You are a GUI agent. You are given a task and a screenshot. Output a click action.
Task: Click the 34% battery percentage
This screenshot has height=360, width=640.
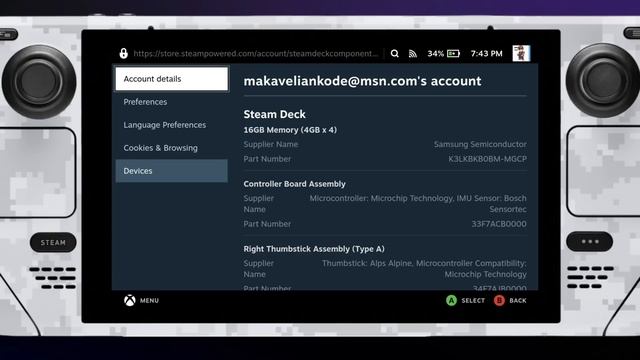coord(436,53)
